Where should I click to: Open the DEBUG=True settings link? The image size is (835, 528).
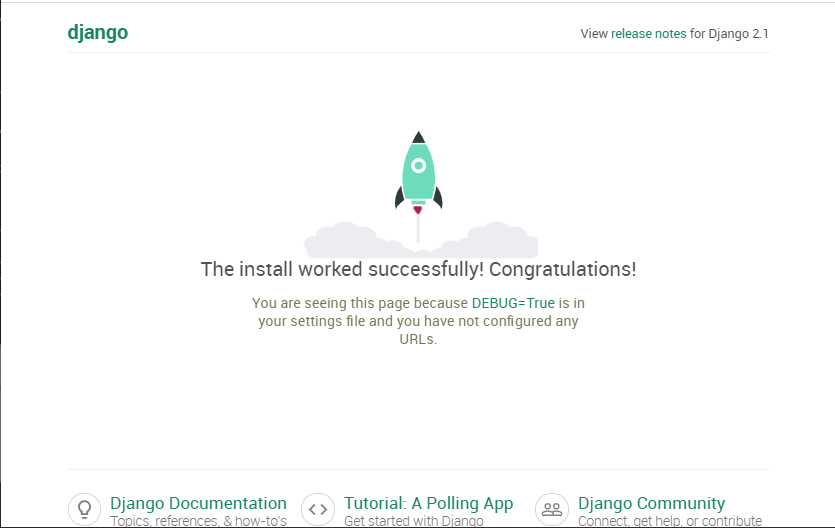513,303
